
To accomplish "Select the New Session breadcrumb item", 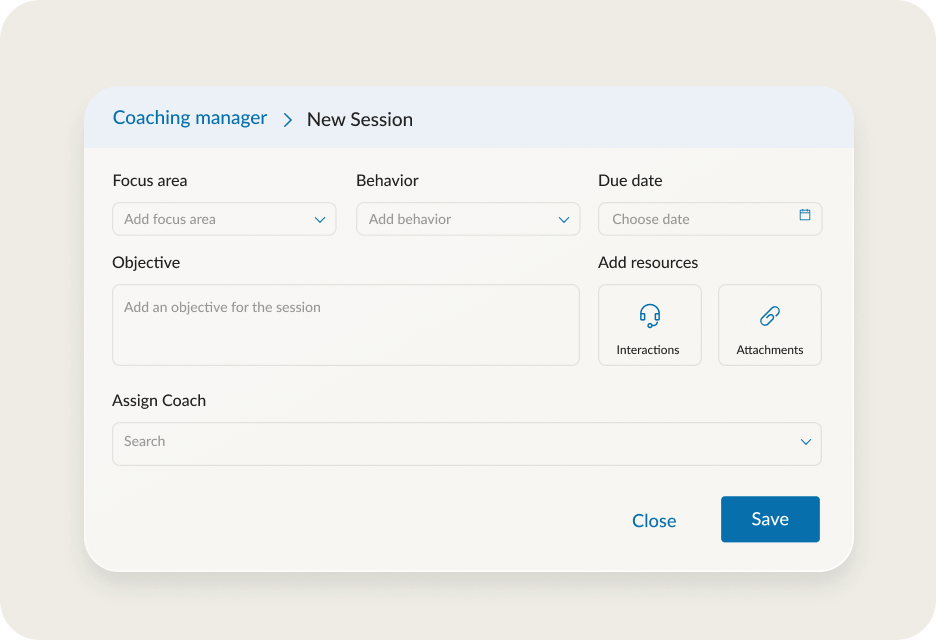I will pyautogui.click(x=360, y=119).
